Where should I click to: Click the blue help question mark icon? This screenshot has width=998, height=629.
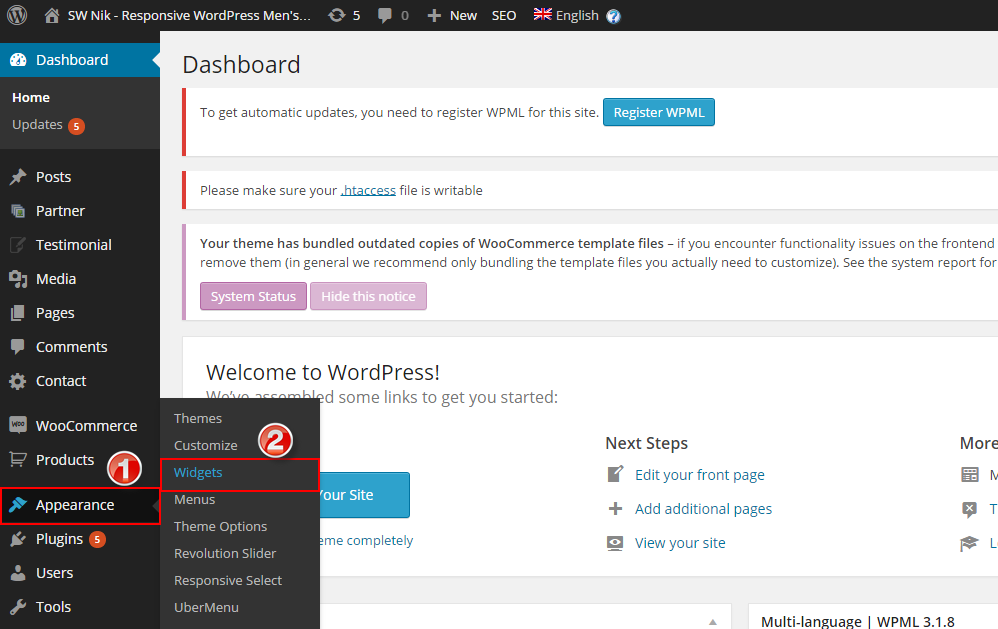pos(613,16)
